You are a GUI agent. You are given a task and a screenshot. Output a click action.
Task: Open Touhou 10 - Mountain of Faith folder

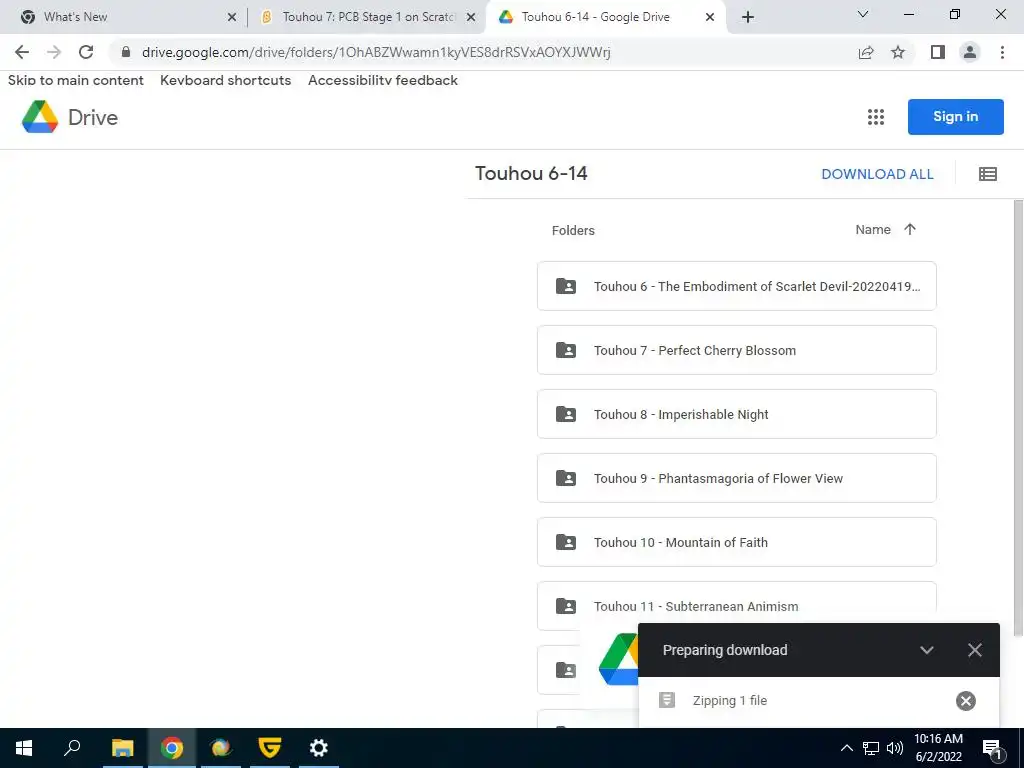(737, 542)
